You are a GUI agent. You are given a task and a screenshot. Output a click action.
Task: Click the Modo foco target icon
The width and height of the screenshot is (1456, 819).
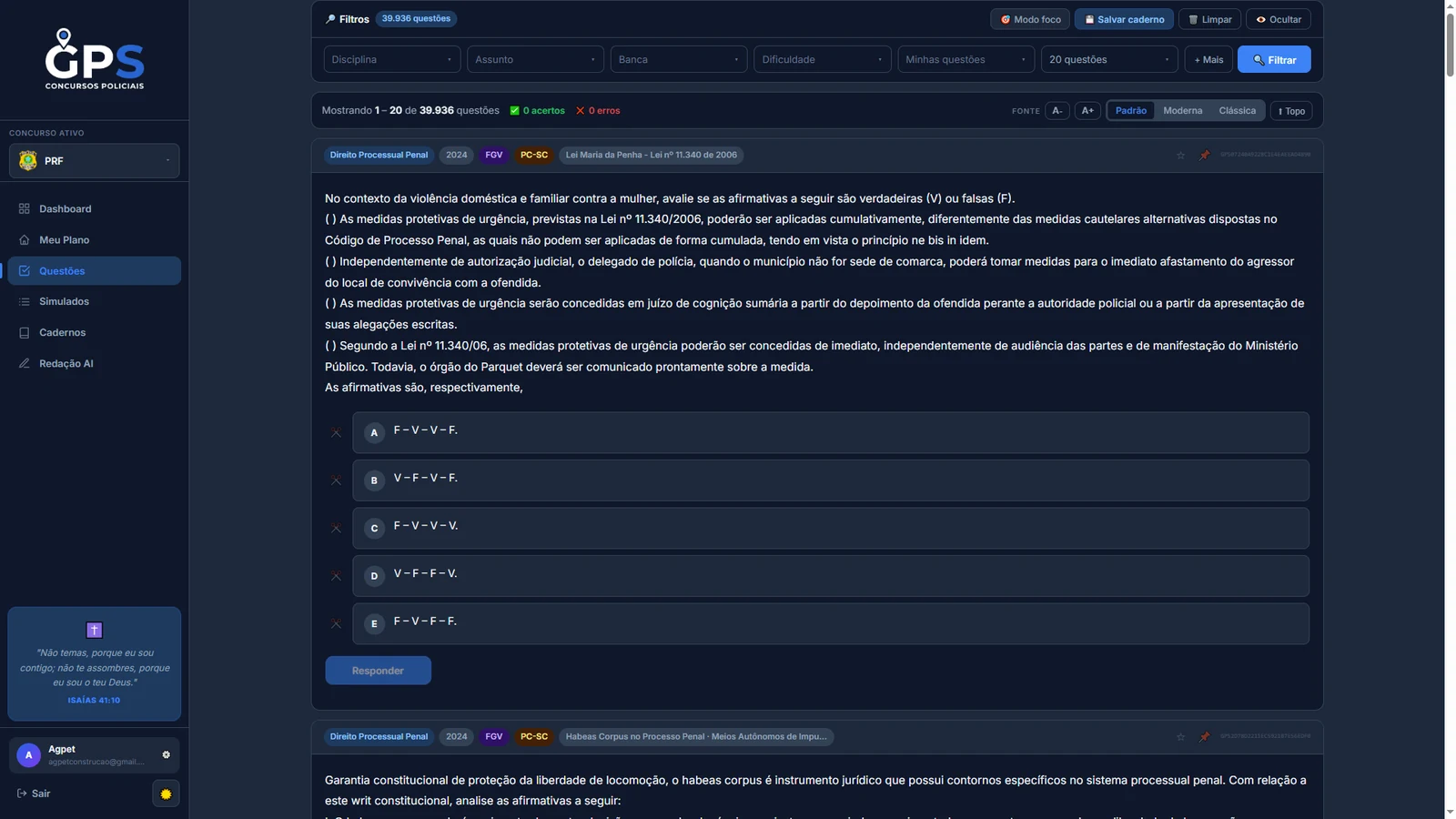[x=1006, y=19]
